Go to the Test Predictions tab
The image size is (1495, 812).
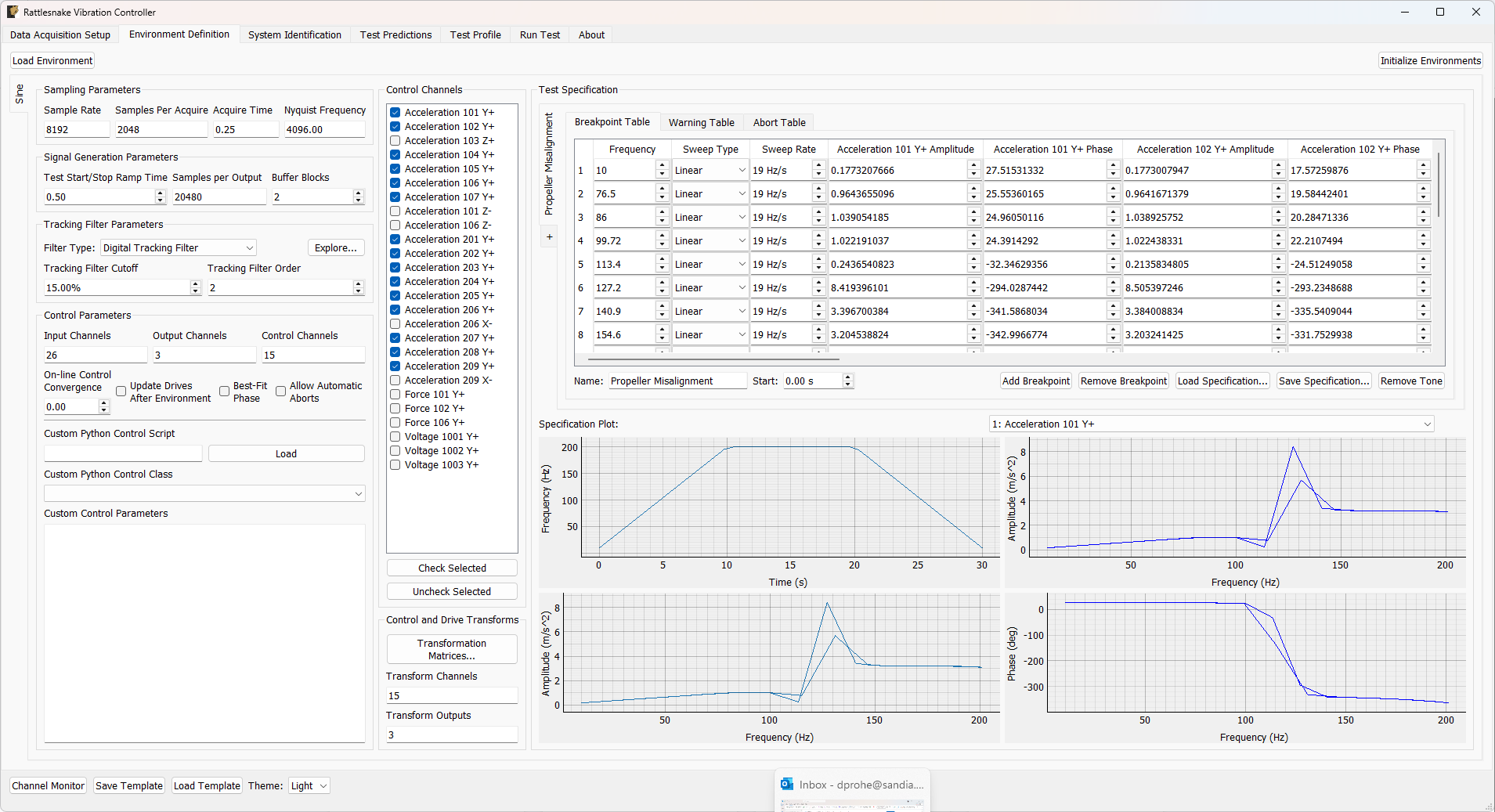point(395,35)
